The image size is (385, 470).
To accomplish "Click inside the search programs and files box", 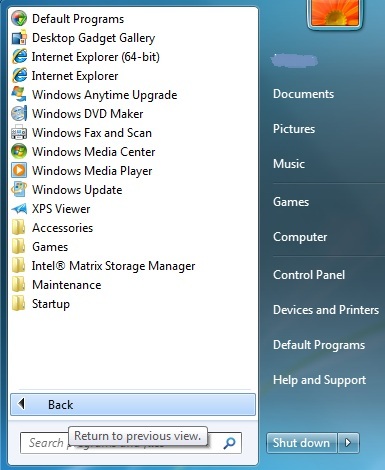I will (131, 443).
